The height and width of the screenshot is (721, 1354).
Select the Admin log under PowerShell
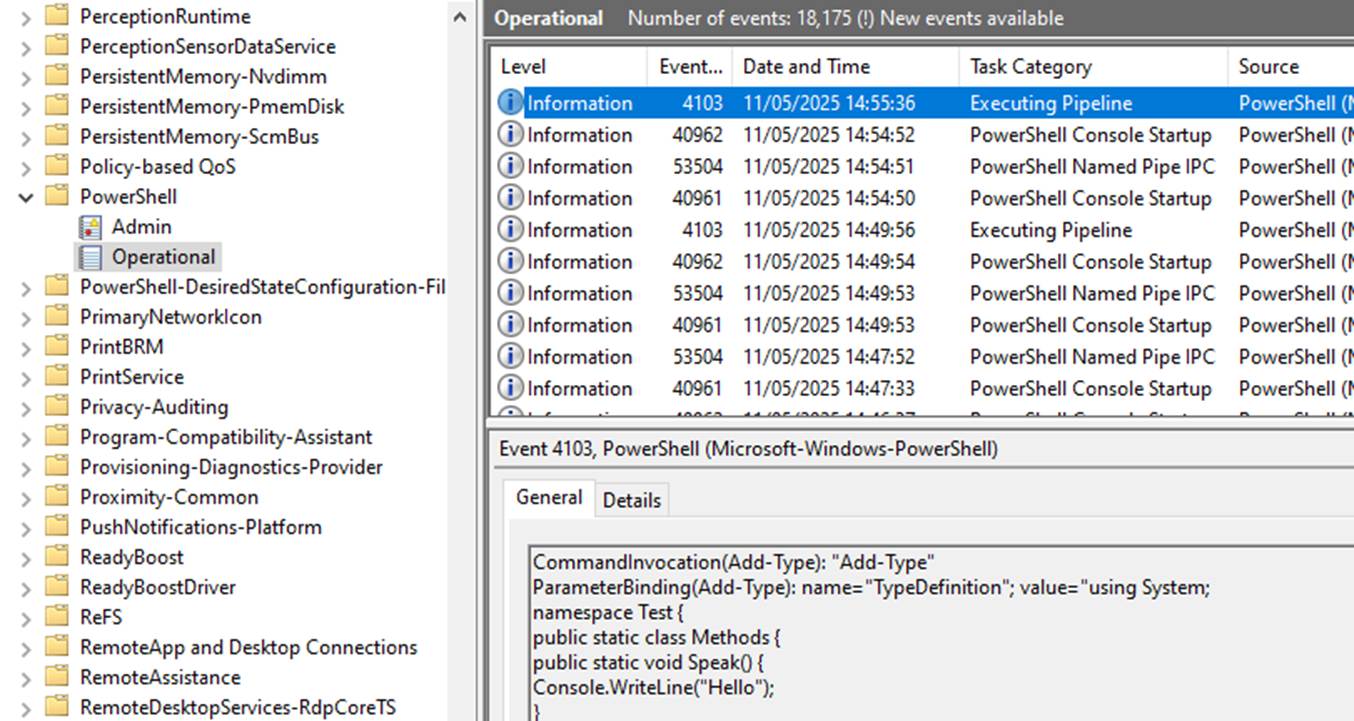pos(141,227)
